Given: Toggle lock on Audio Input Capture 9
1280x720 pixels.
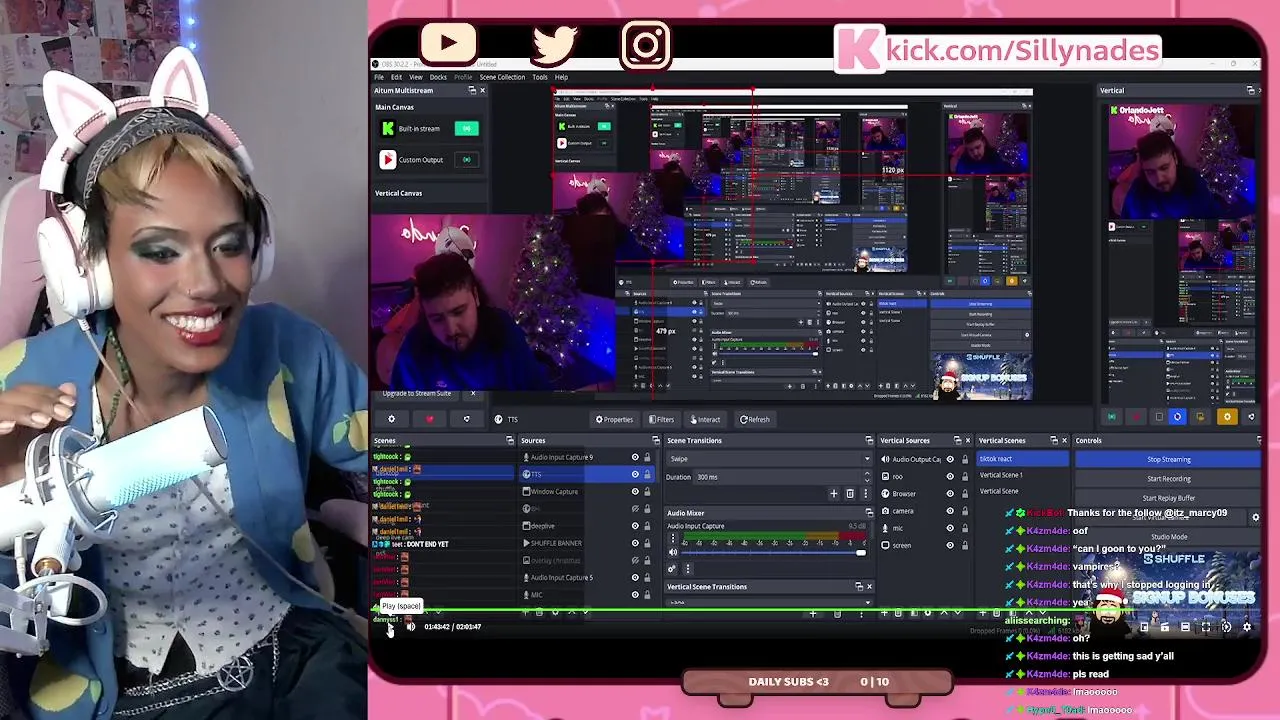Looking at the screenshot, I should click(647, 457).
